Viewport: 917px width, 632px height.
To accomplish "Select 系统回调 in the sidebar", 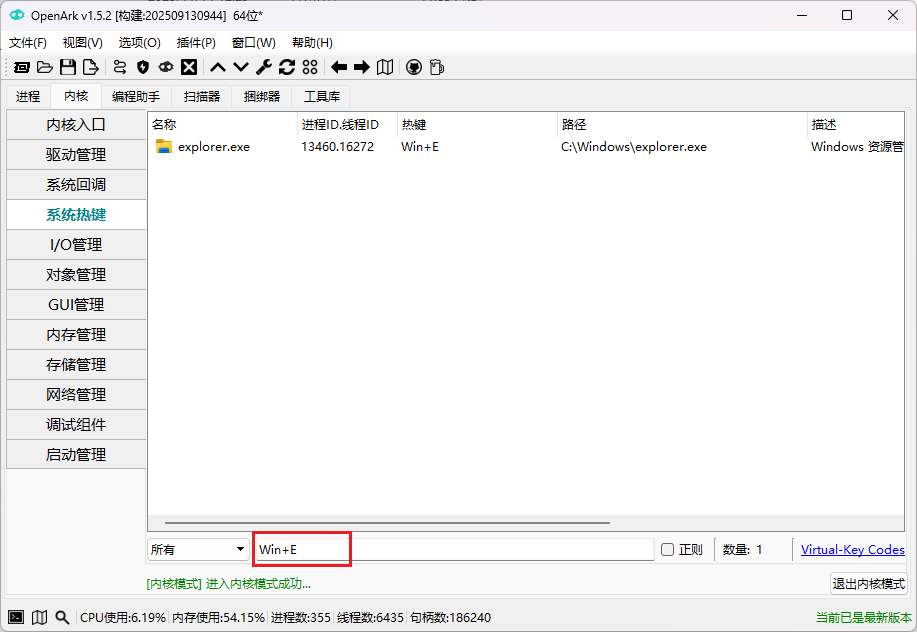I will click(76, 185).
